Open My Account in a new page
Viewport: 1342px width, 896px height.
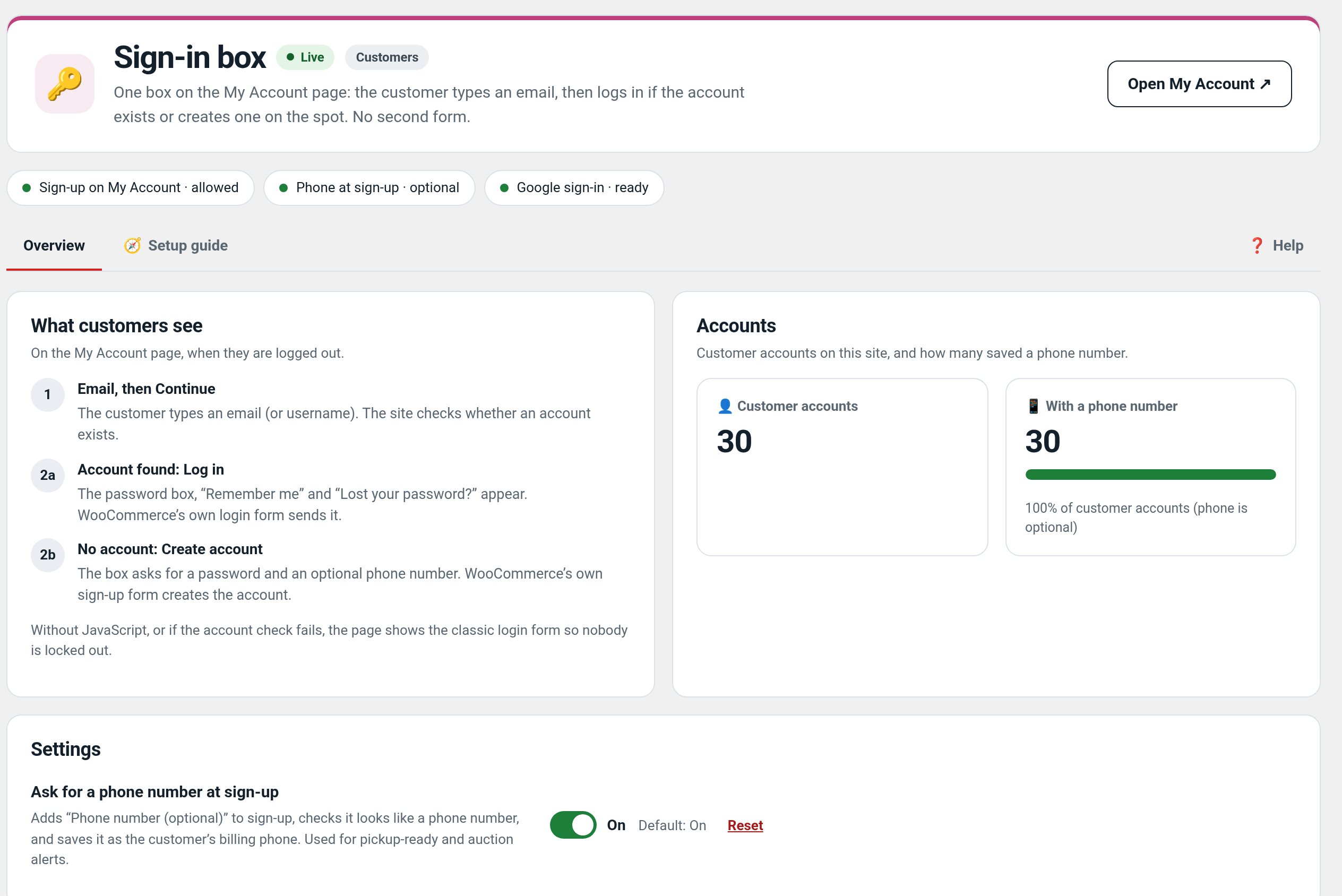[1199, 84]
